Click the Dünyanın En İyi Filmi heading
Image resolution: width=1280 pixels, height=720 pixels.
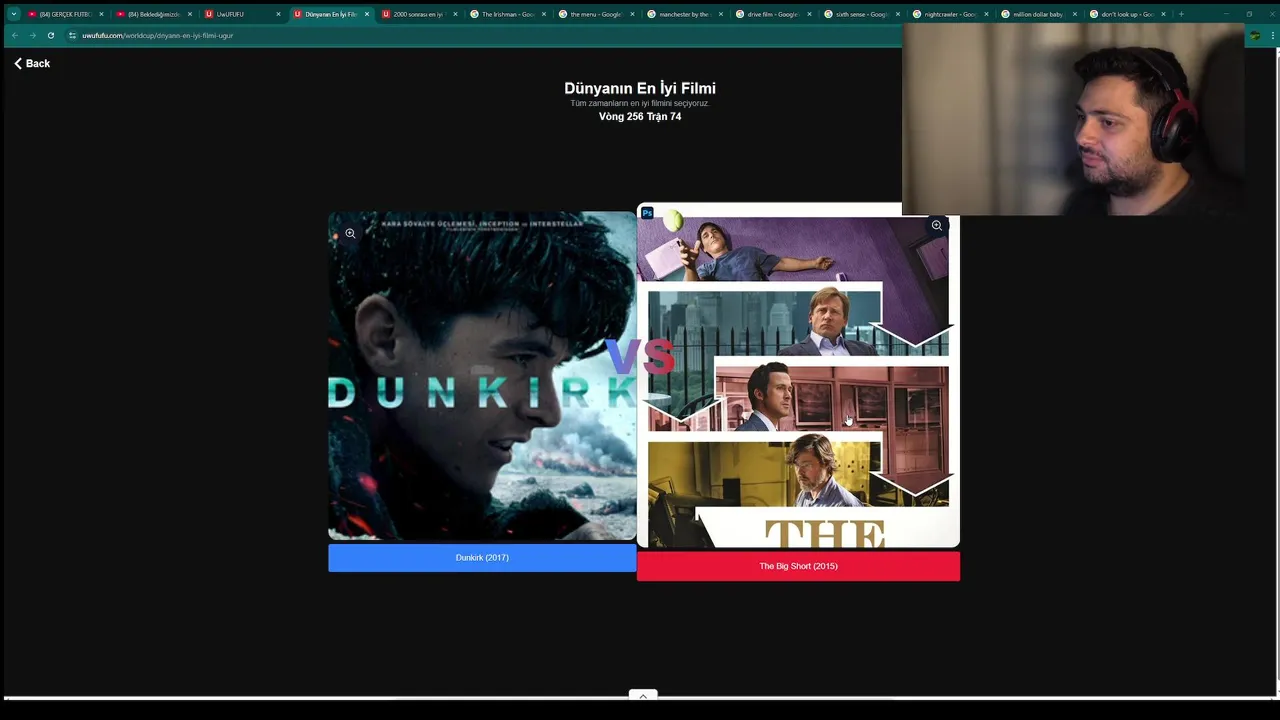640,88
